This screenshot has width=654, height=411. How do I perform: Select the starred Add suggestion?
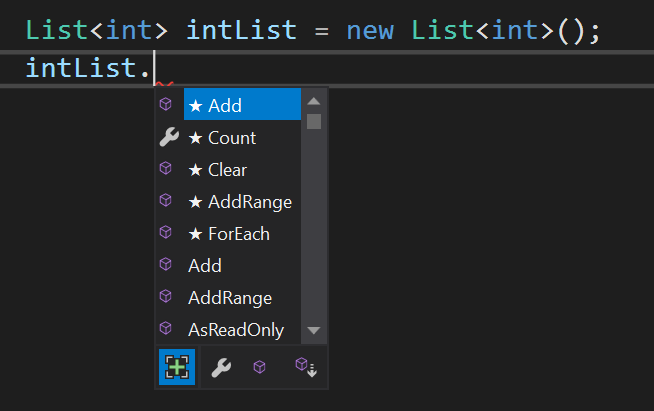point(242,104)
